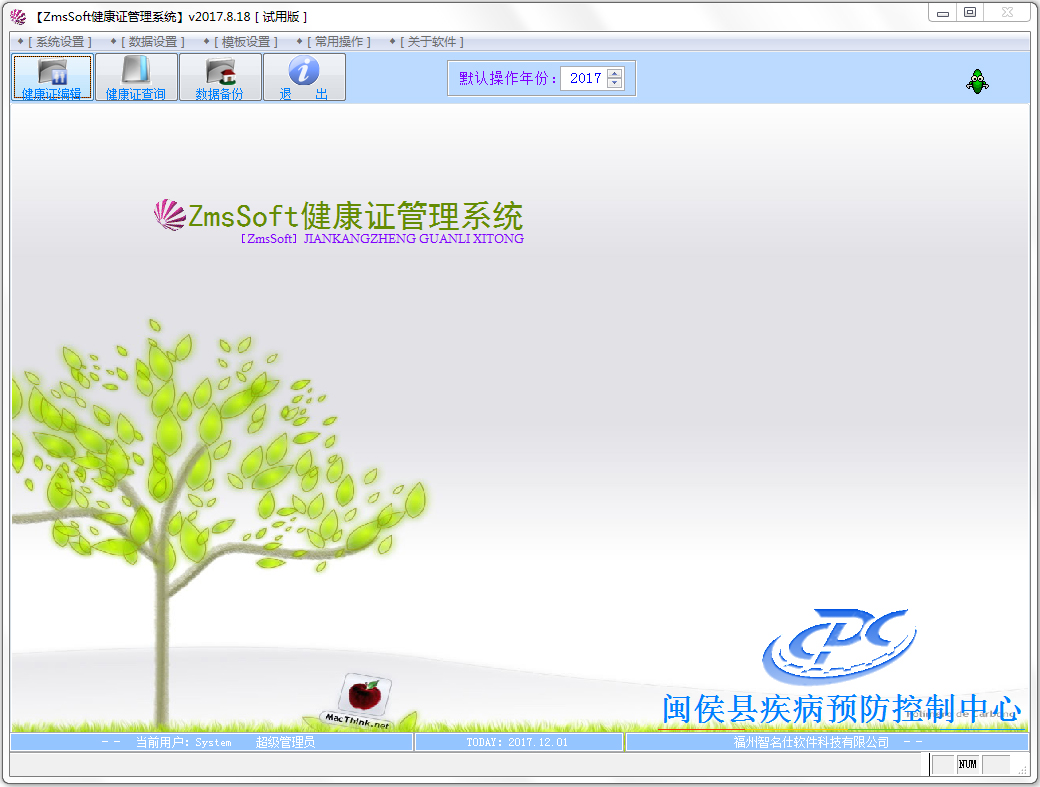Viewport: 1040px width, 787px height.
Task: Click the year input field showing 2017
Action: point(585,78)
